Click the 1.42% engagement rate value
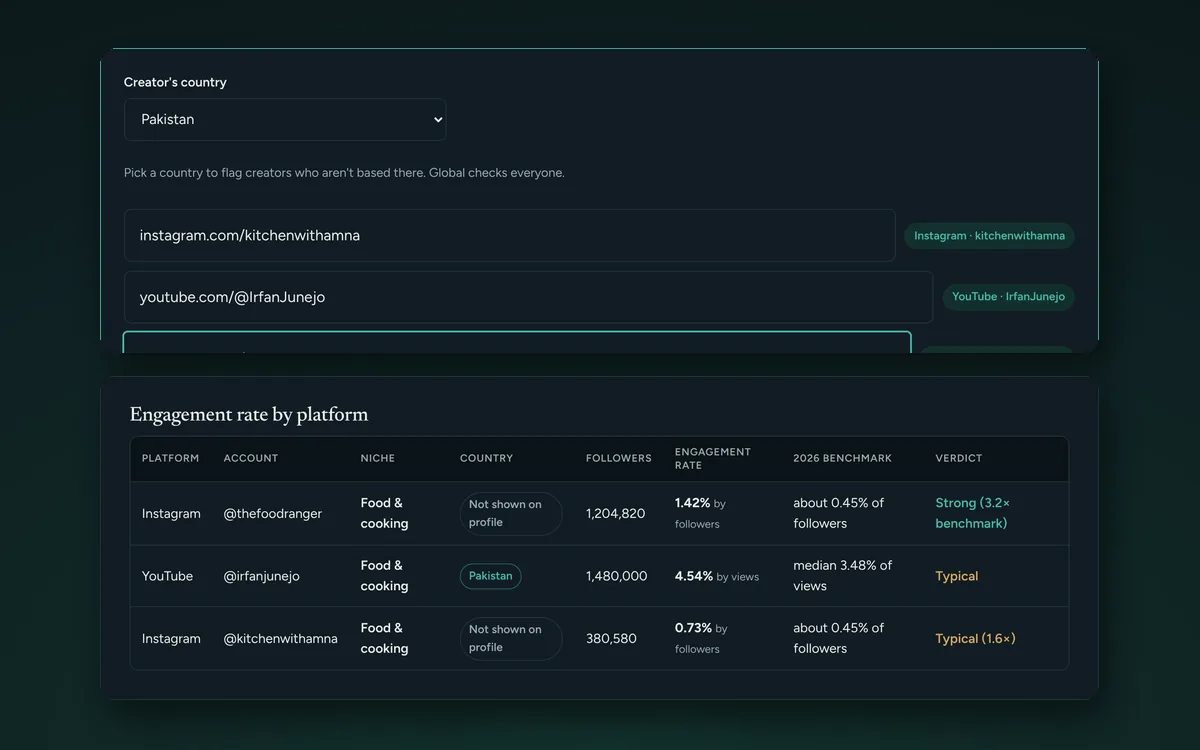The width and height of the screenshot is (1200, 750). tap(693, 503)
